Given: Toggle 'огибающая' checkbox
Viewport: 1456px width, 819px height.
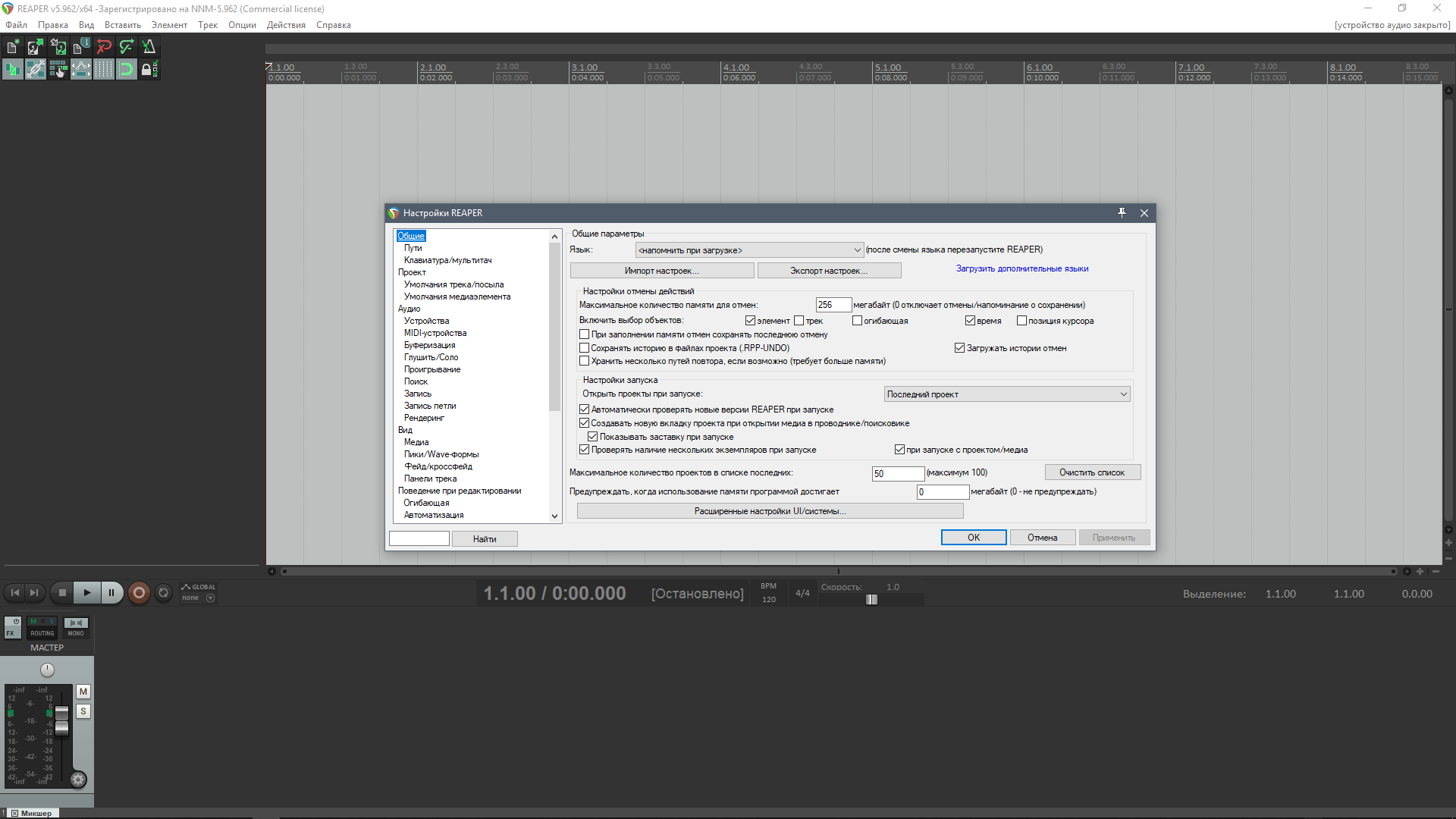Looking at the screenshot, I should coord(857,321).
